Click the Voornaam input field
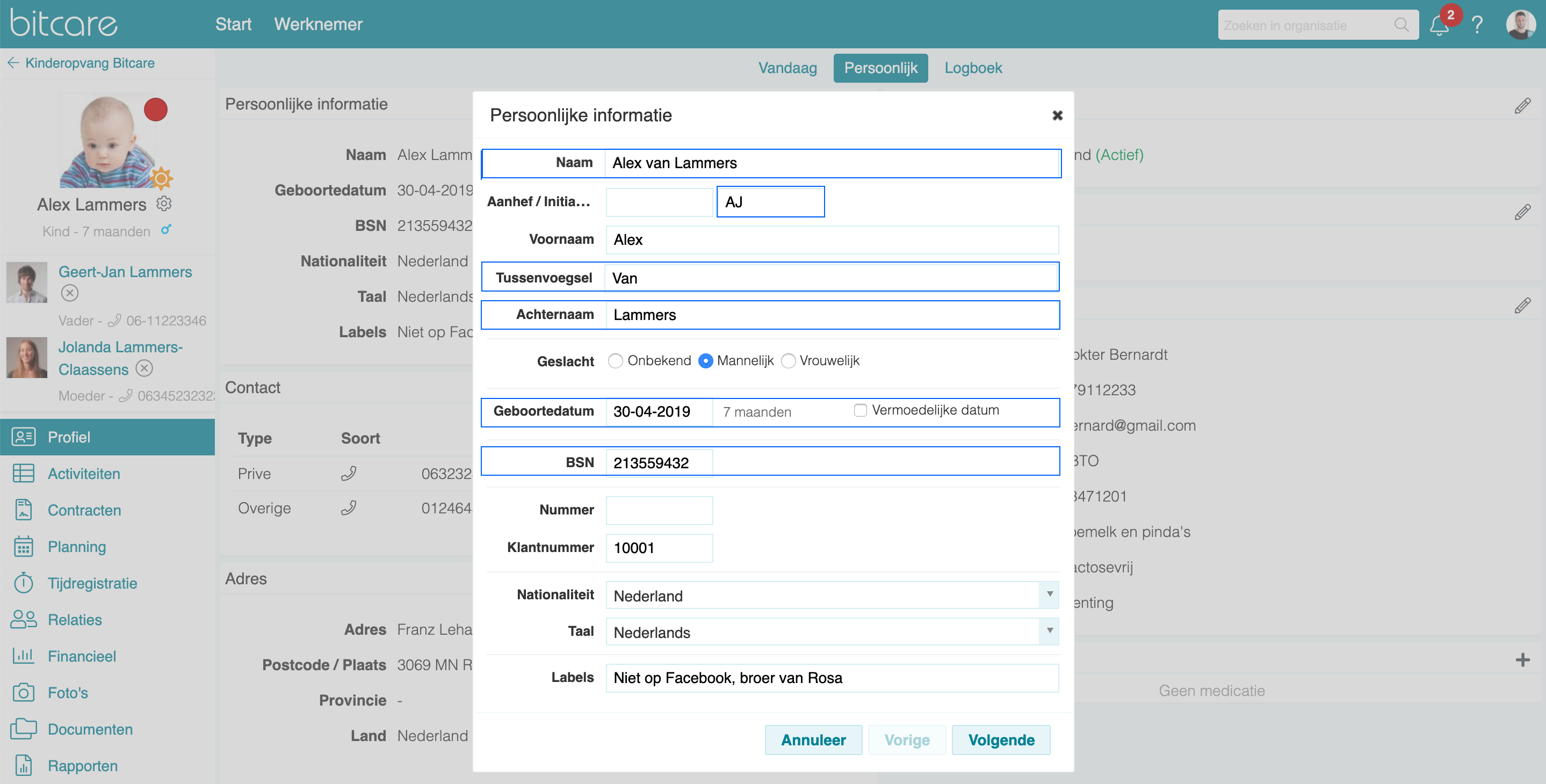The width and height of the screenshot is (1546, 784). coord(832,239)
